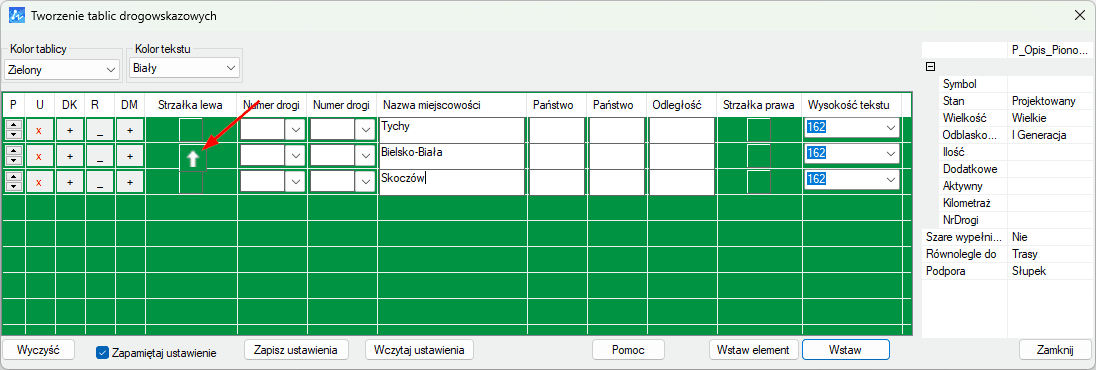Click the application icon in the title bar
The width and height of the screenshot is (1096, 370).
point(16,15)
